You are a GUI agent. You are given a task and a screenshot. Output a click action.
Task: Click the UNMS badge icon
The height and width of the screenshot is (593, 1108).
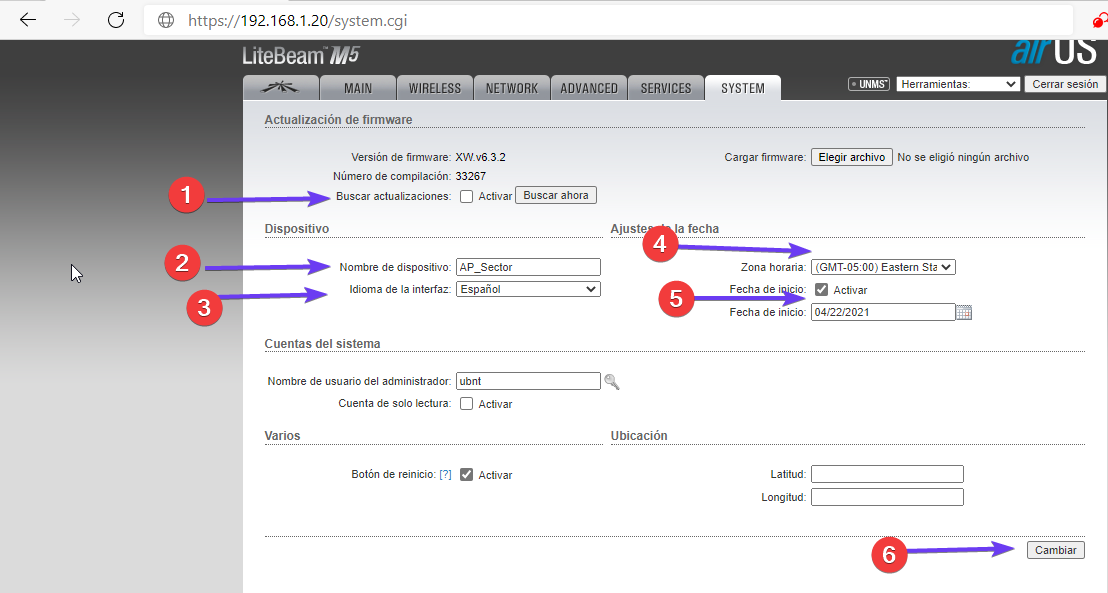[868, 85]
